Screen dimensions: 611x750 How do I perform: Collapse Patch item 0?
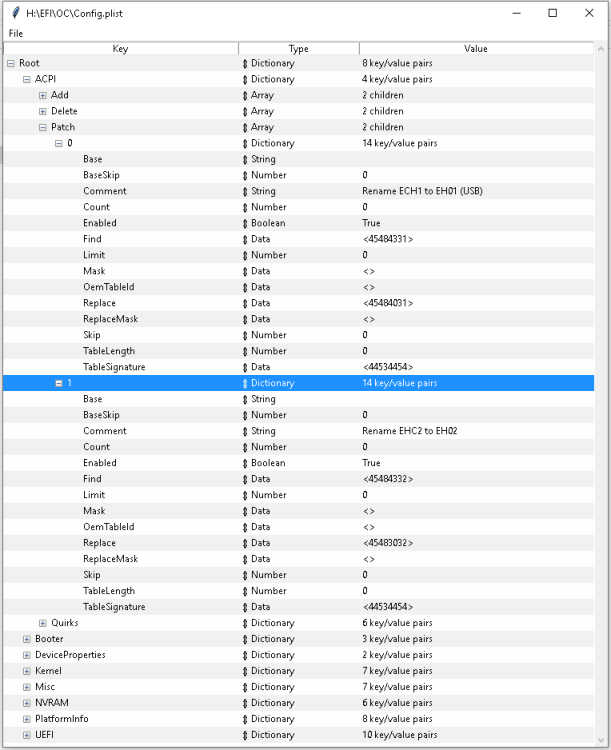(x=59, y=143)
